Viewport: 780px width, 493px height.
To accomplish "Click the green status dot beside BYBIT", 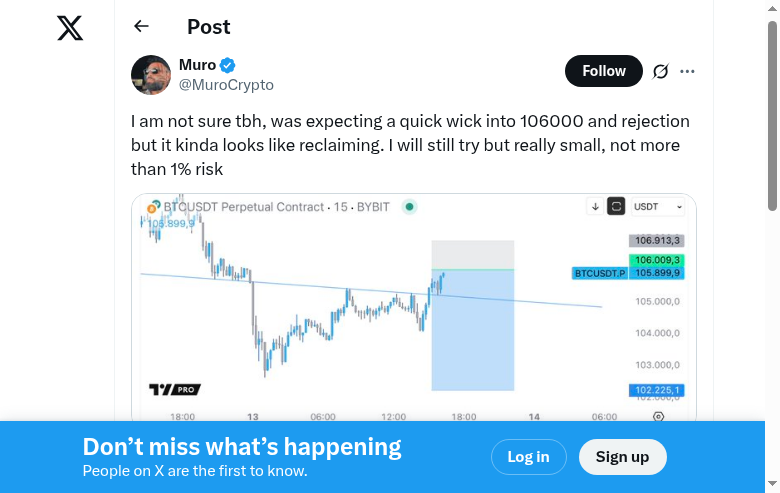I will pos(409,207).
